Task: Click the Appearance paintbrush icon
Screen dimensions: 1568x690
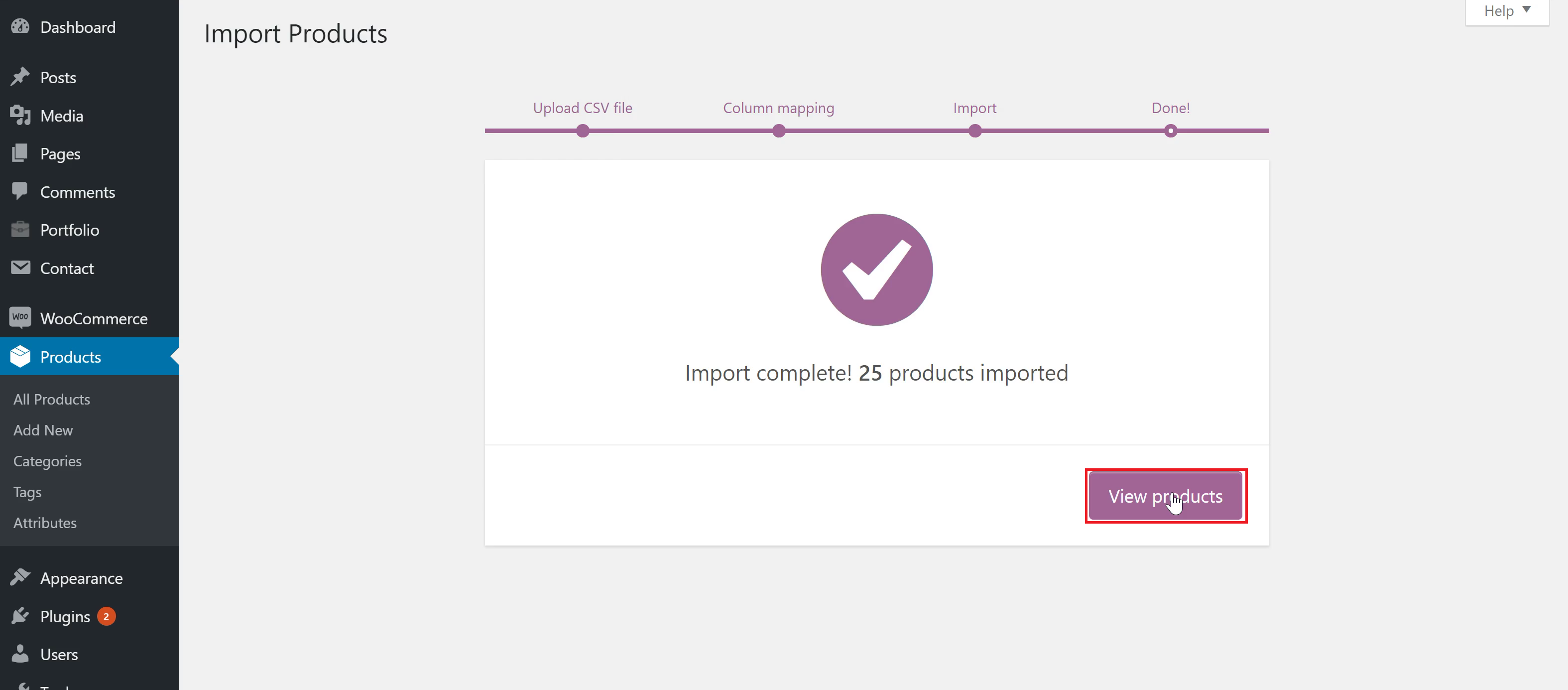Action: click(20, 577)
